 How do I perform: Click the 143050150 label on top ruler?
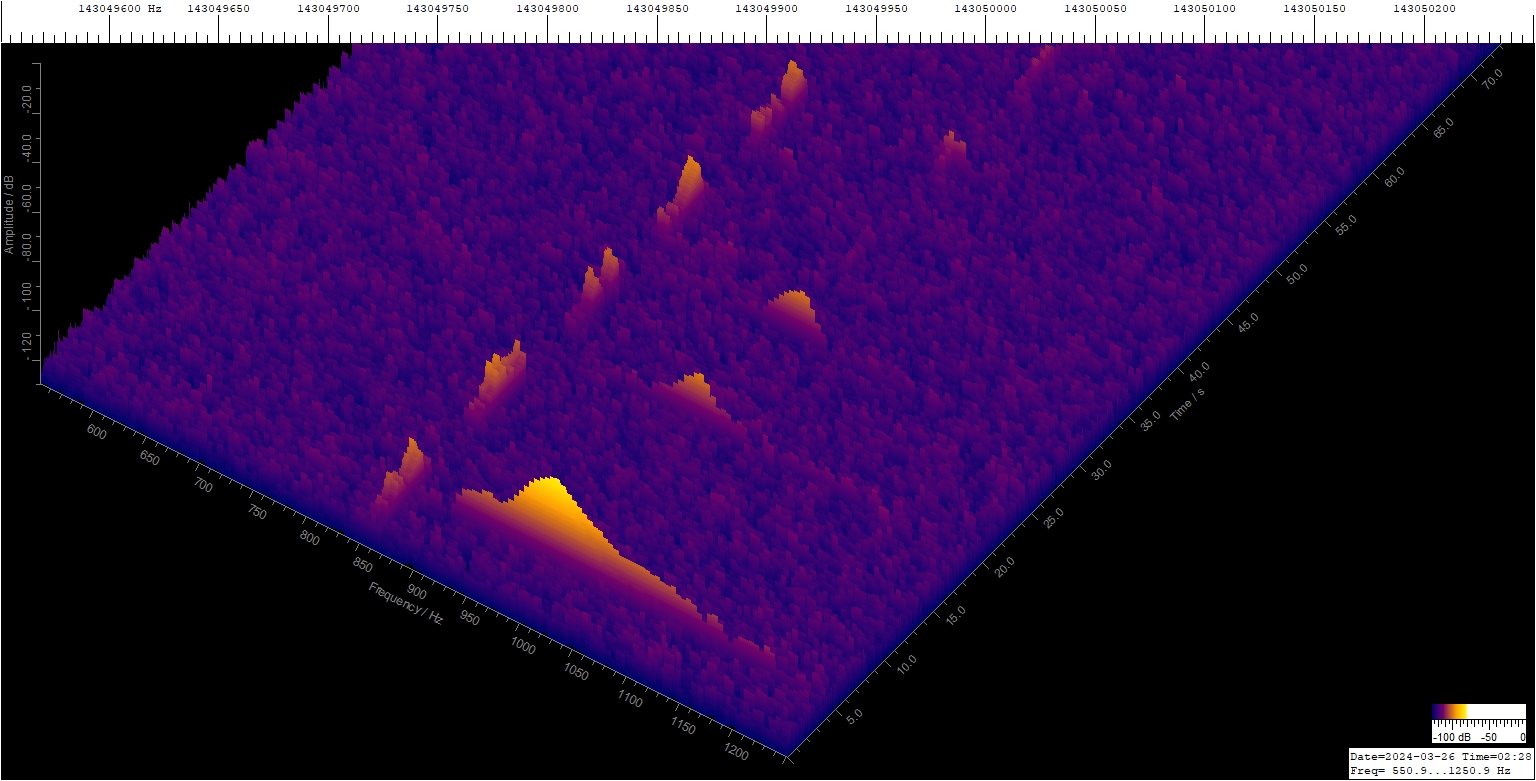point(1315,8)
